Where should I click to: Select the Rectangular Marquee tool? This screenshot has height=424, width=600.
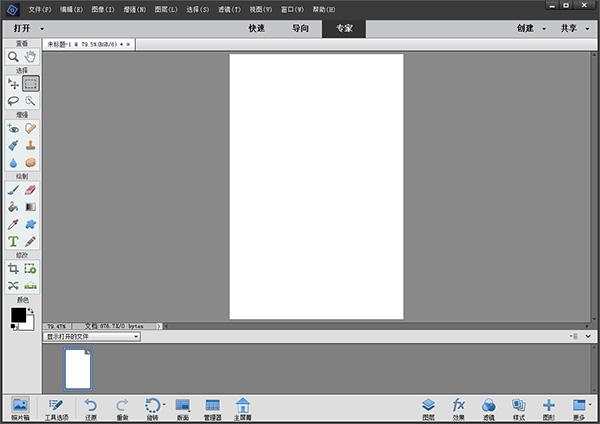pyautogui.click(x=31, y=84)
